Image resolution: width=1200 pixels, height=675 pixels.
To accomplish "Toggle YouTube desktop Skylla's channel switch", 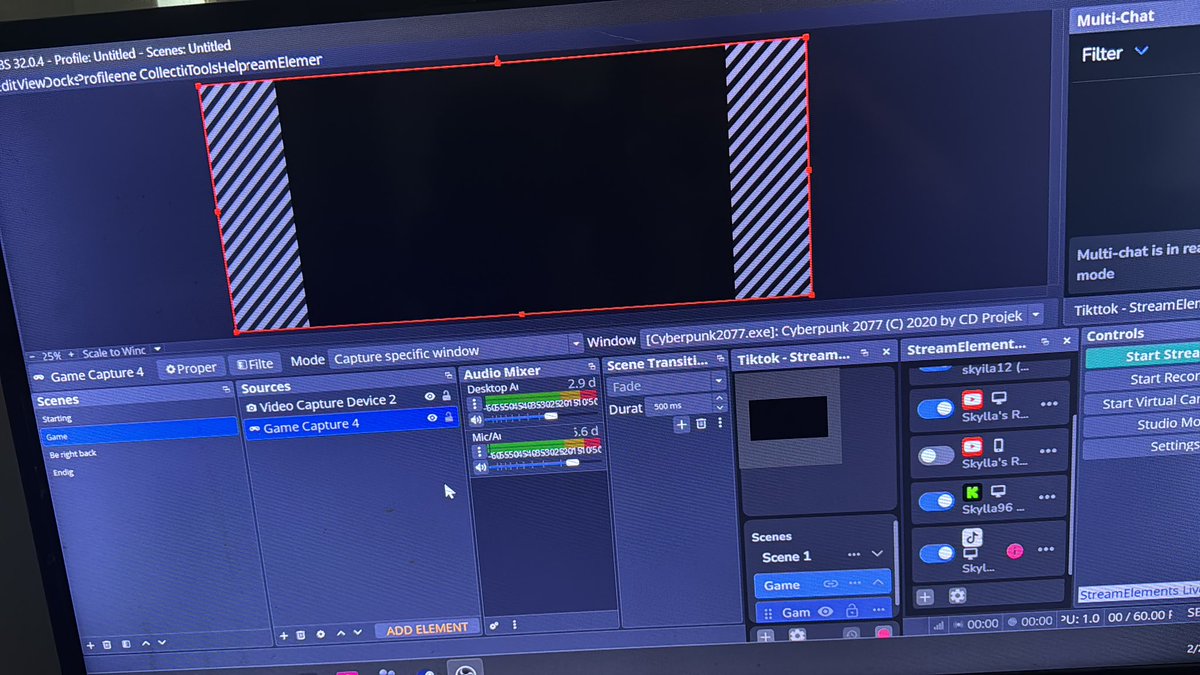I will 936,408.
